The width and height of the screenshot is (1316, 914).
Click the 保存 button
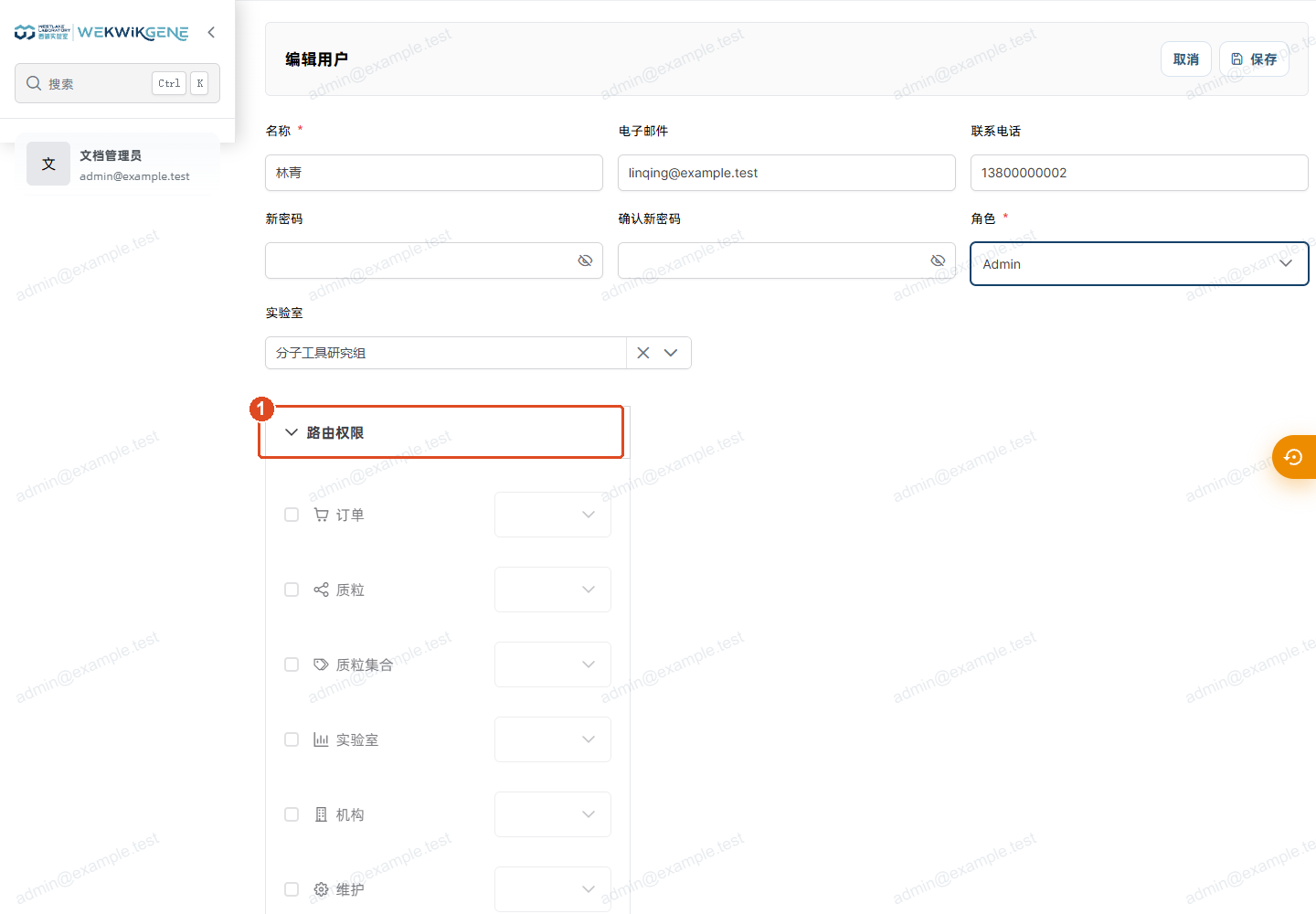1254,59
